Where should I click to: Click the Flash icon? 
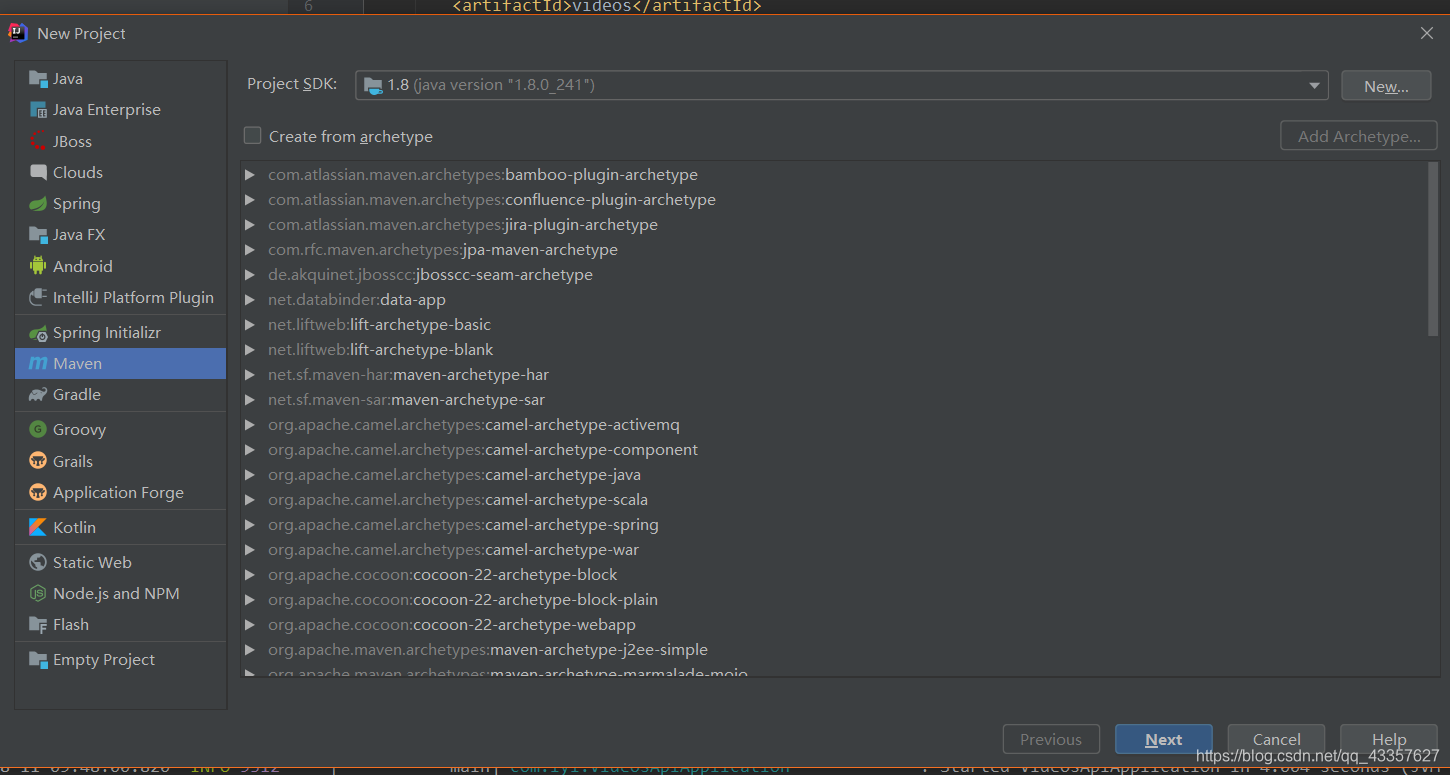(38, 625)
